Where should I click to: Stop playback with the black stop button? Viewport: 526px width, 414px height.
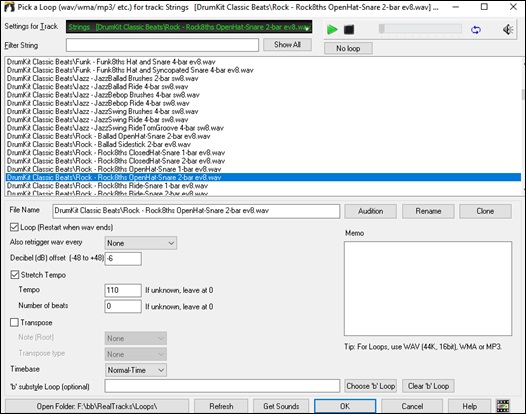349,30
